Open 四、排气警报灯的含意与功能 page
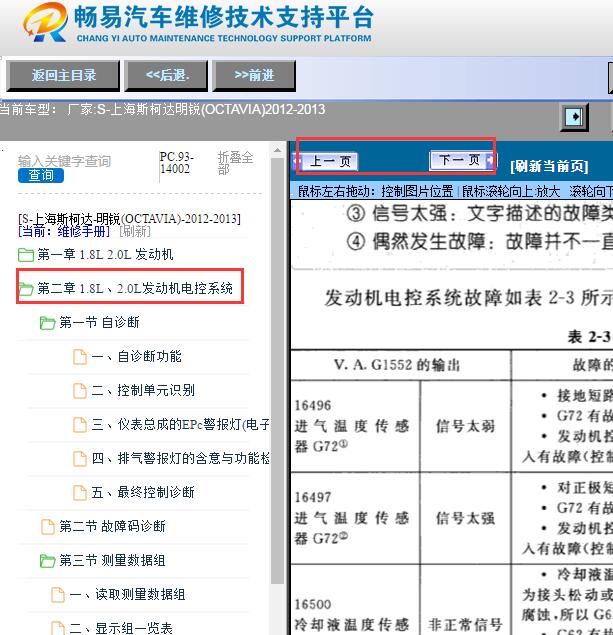 point(181,458)
